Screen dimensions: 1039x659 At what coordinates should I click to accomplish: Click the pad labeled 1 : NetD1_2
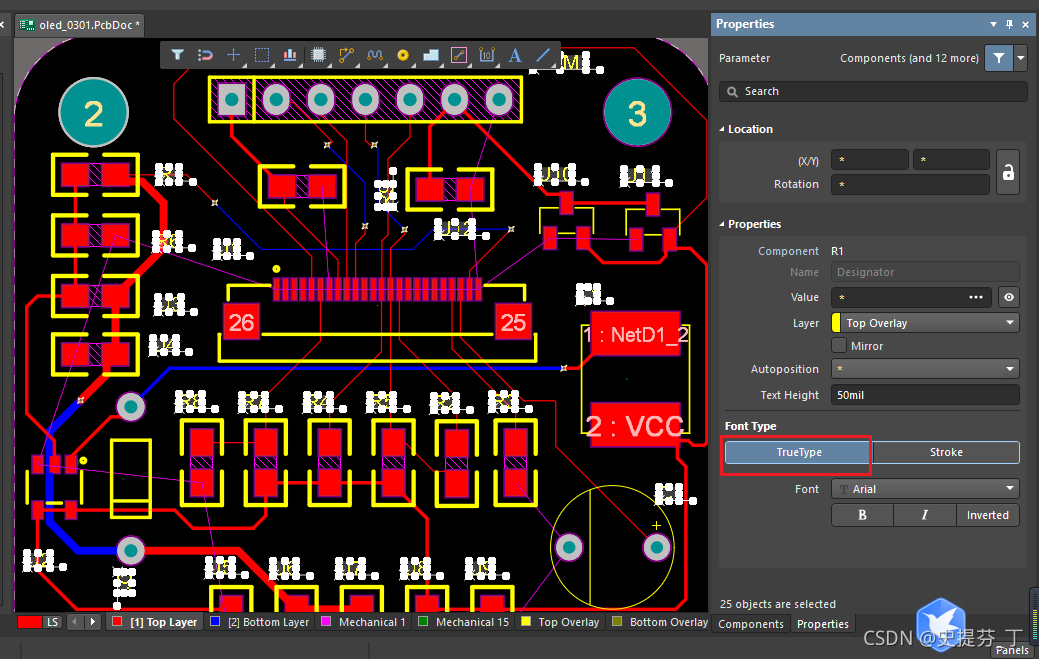pos(635,334)
